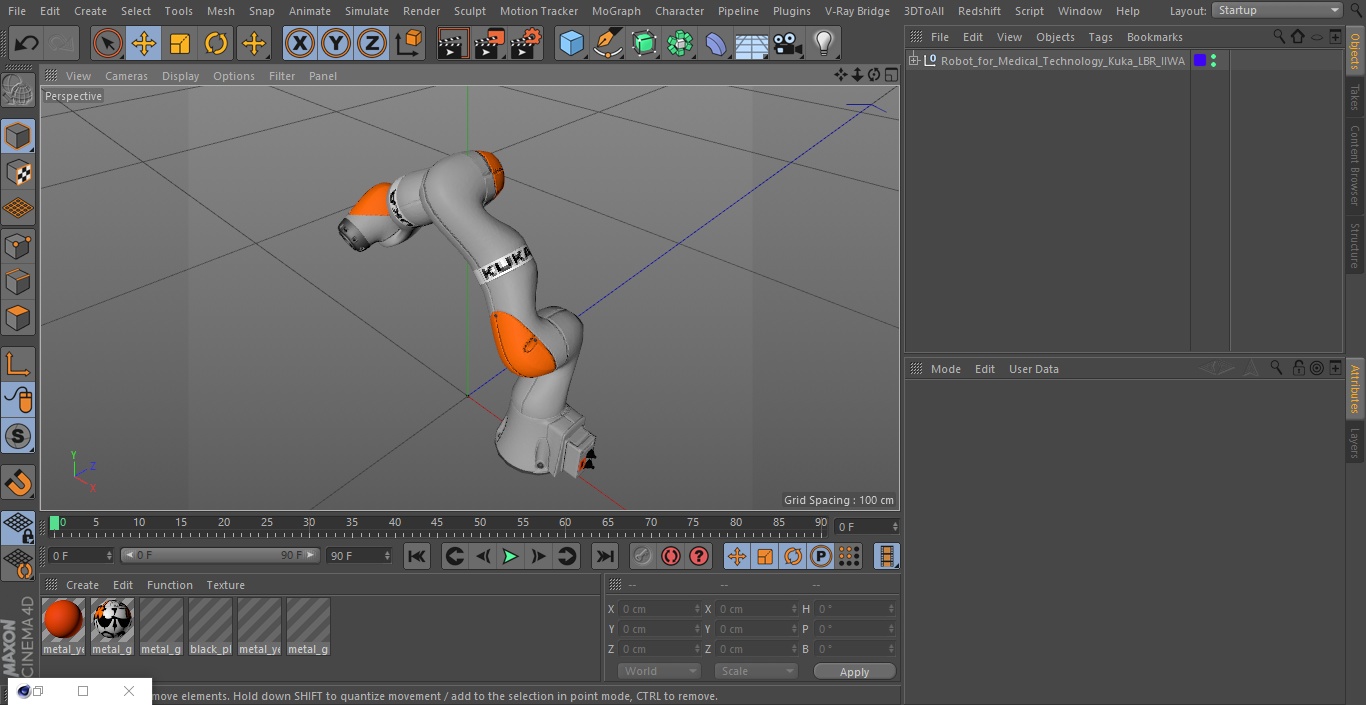Open the MoGraph menu
1366x705 pixels.
point(616,11)
